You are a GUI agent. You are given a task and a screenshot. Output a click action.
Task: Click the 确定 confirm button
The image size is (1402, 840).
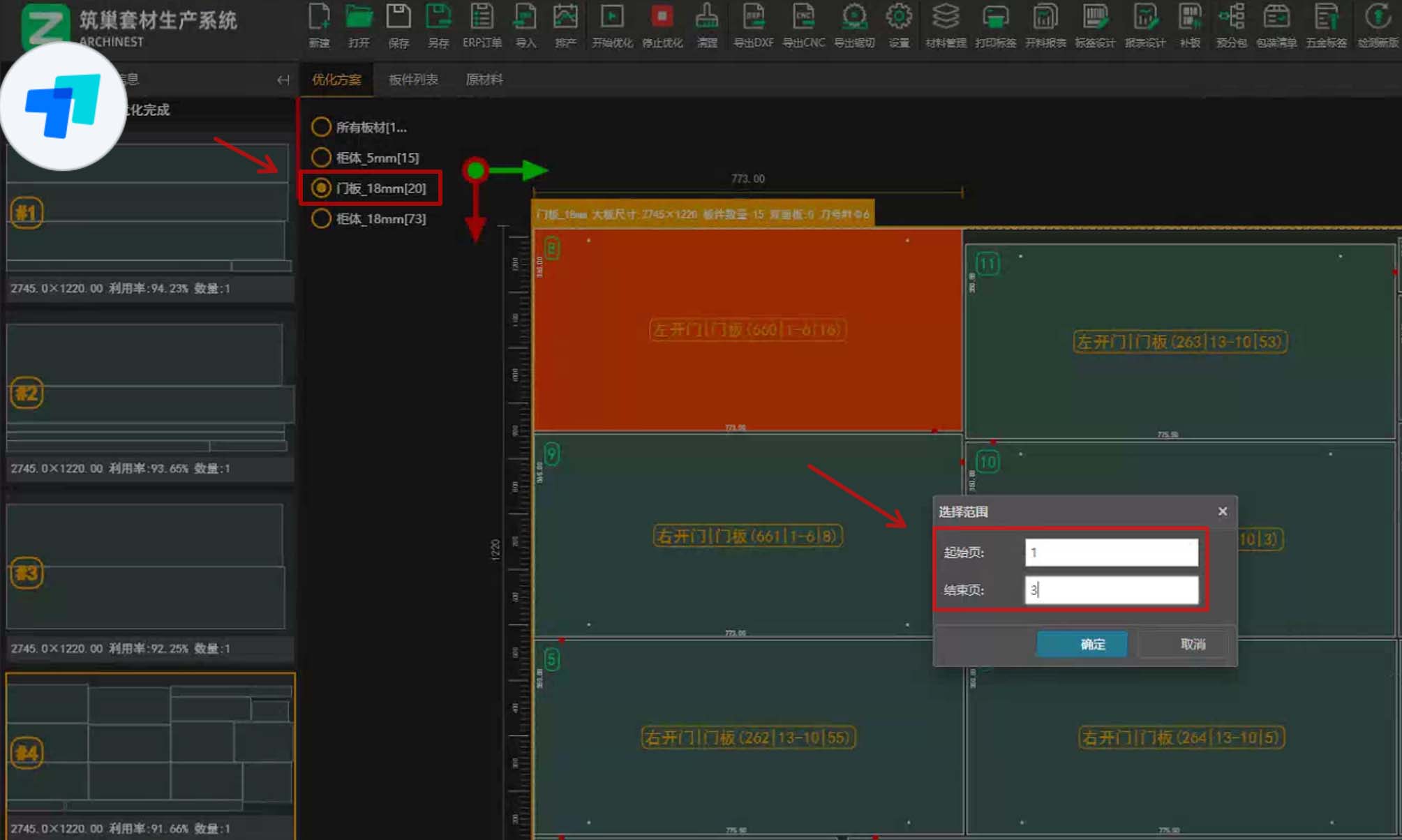coord(1082,644)
